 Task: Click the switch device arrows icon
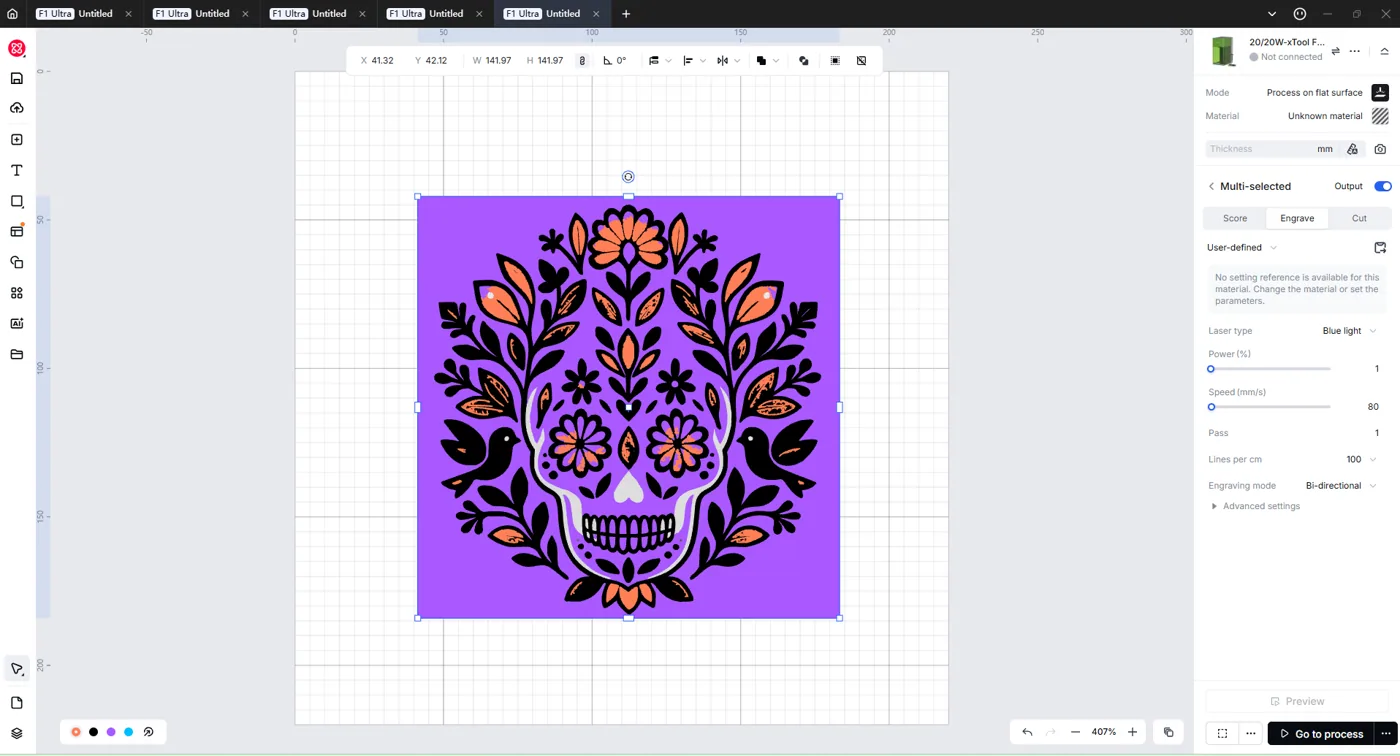click(1335, 51)
